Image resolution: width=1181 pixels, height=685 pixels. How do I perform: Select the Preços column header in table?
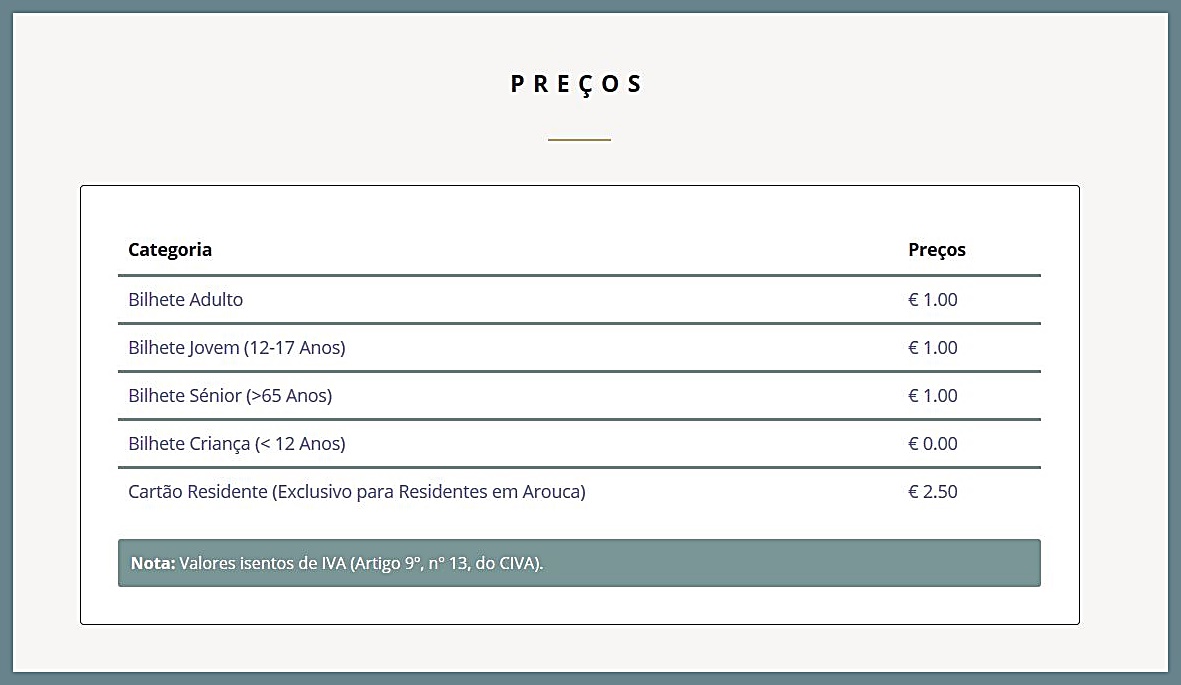point(937,250)
